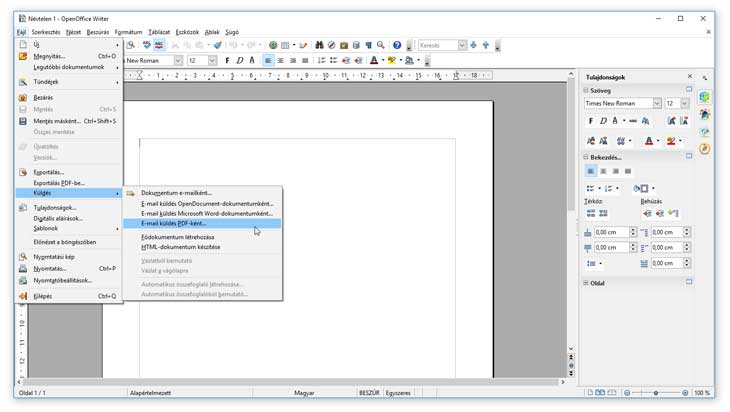Click sidebar increase indent icon
The image size is (730, 412).
[648, 213]
